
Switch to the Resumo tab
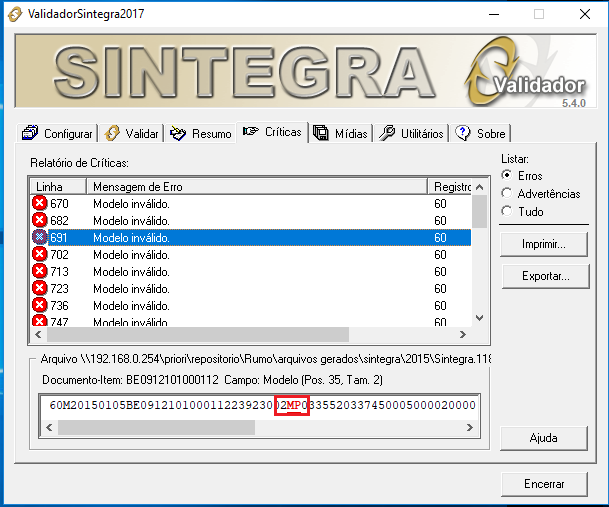201,134
